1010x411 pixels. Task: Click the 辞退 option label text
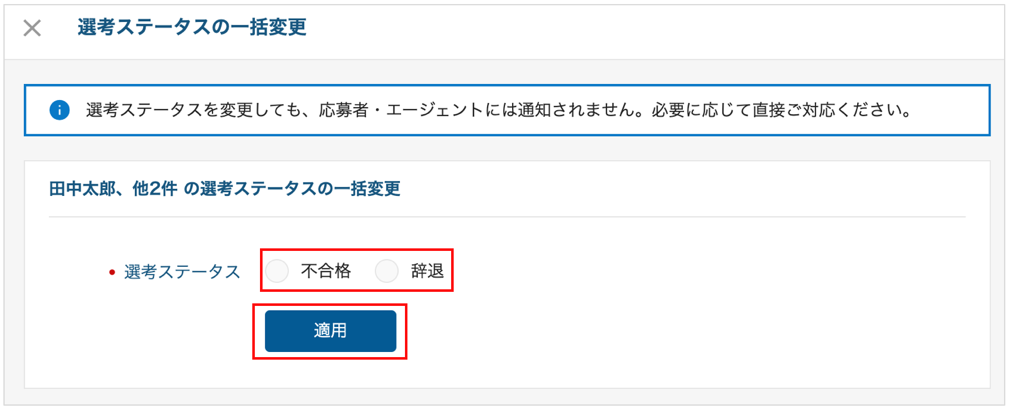coord(428,271)
